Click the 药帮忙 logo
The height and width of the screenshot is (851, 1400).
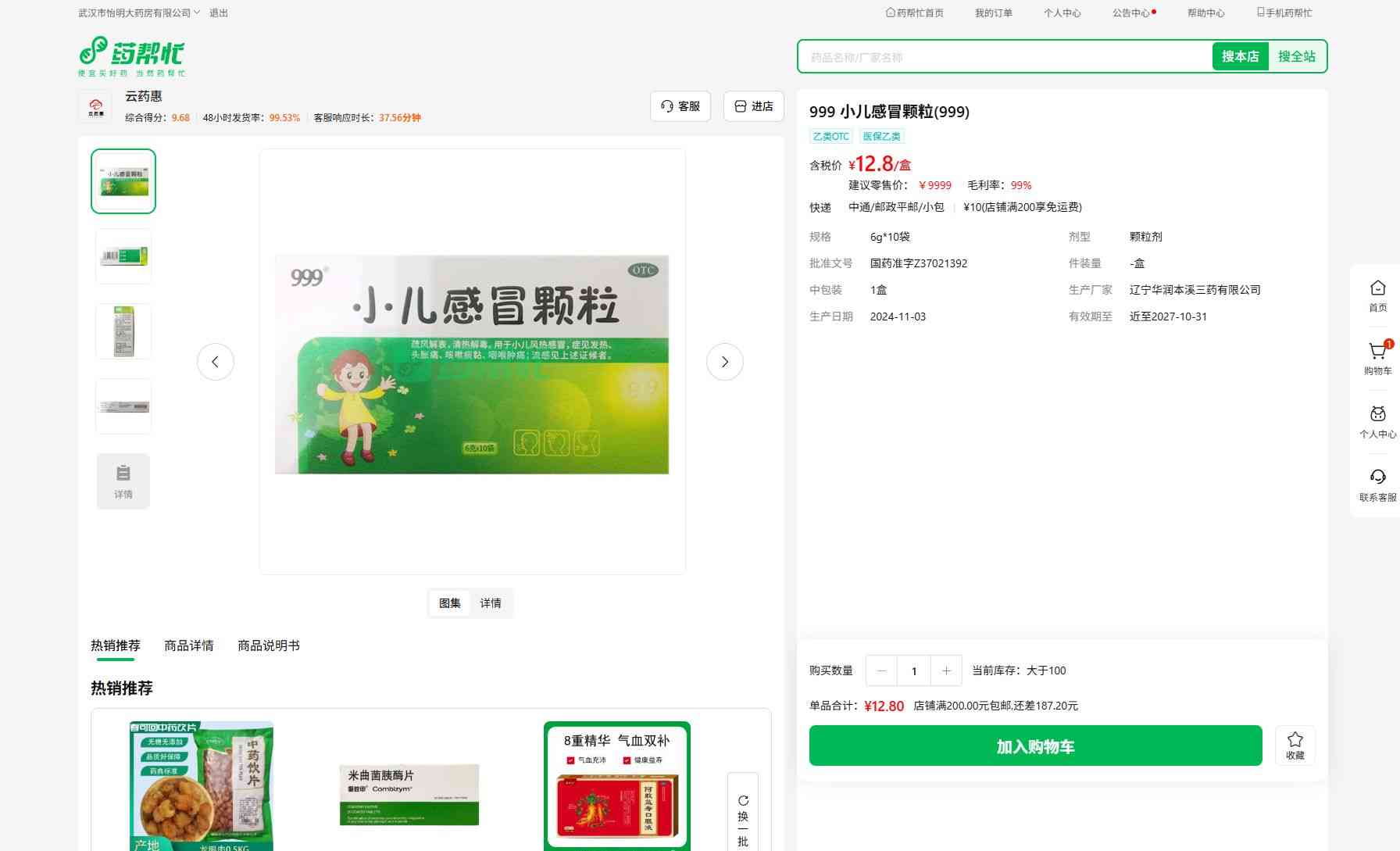132,56
